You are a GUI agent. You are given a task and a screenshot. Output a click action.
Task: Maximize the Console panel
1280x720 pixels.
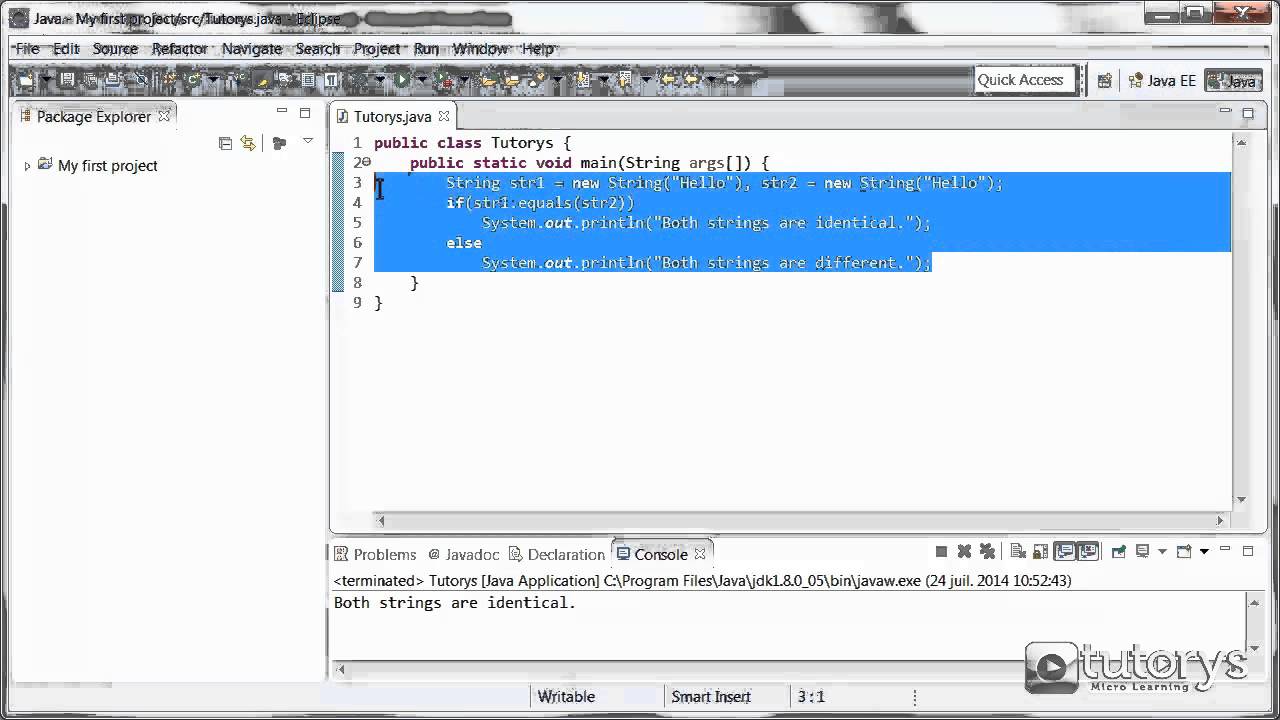tap(1248, 551)
